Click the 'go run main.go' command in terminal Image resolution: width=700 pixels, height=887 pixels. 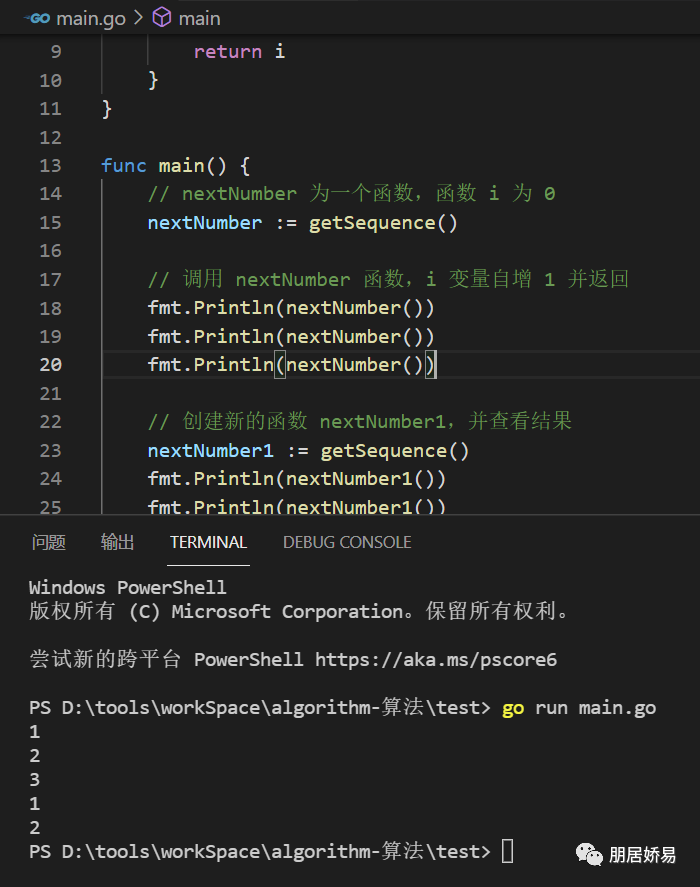click(x=579, y=708)
